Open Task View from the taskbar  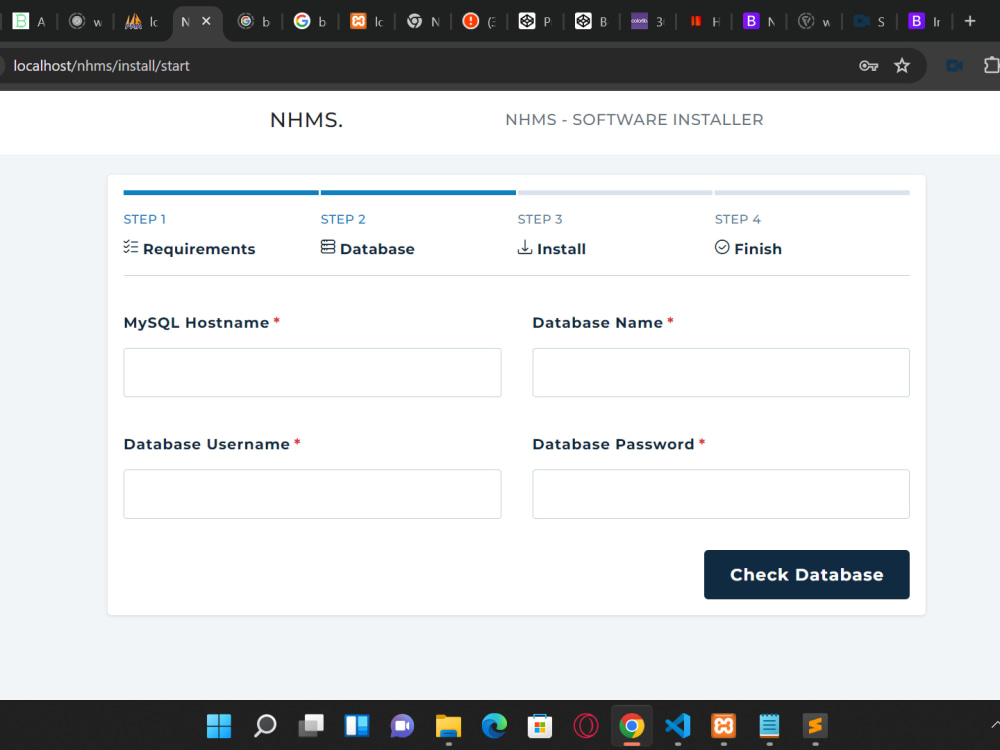pyautogui.click(x=311, y=726)
